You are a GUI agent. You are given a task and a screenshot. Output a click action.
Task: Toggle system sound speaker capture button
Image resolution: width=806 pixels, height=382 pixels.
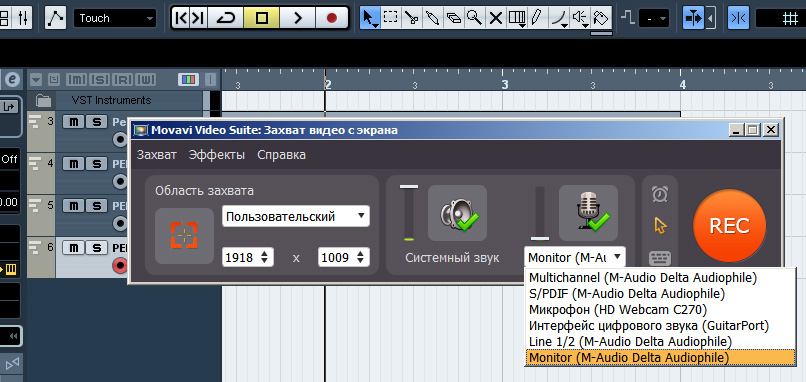pyautogui.click(x=457, y=213)
